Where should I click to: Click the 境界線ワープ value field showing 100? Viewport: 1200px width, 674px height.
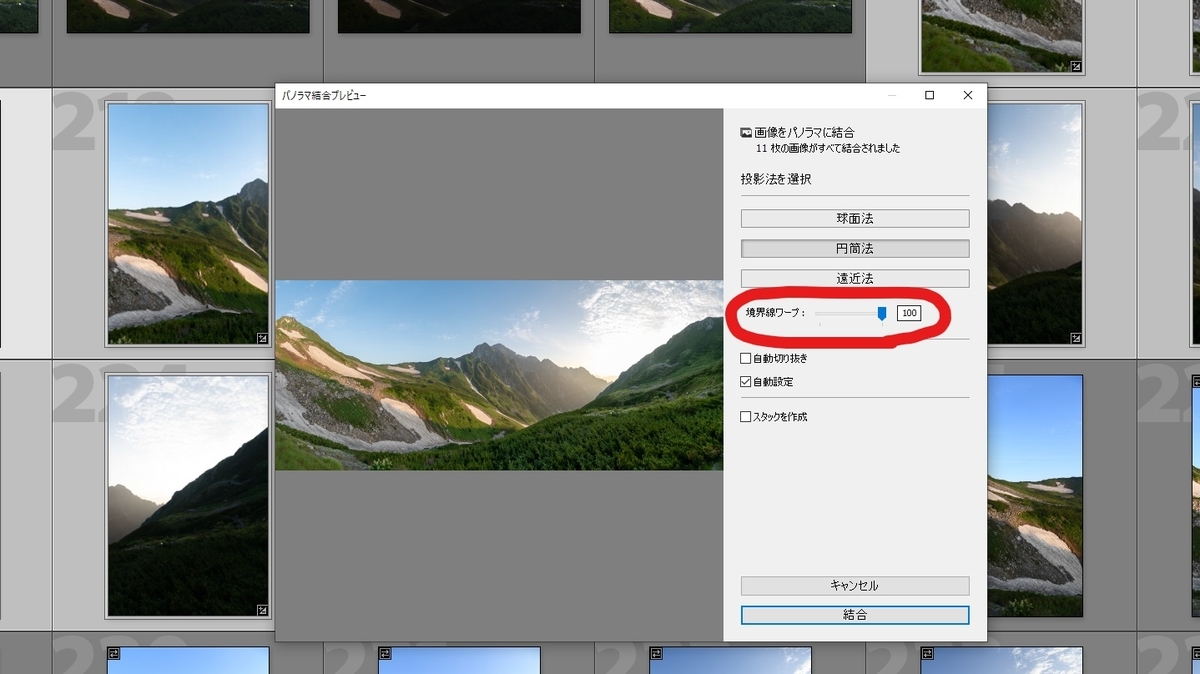[909, 313]
